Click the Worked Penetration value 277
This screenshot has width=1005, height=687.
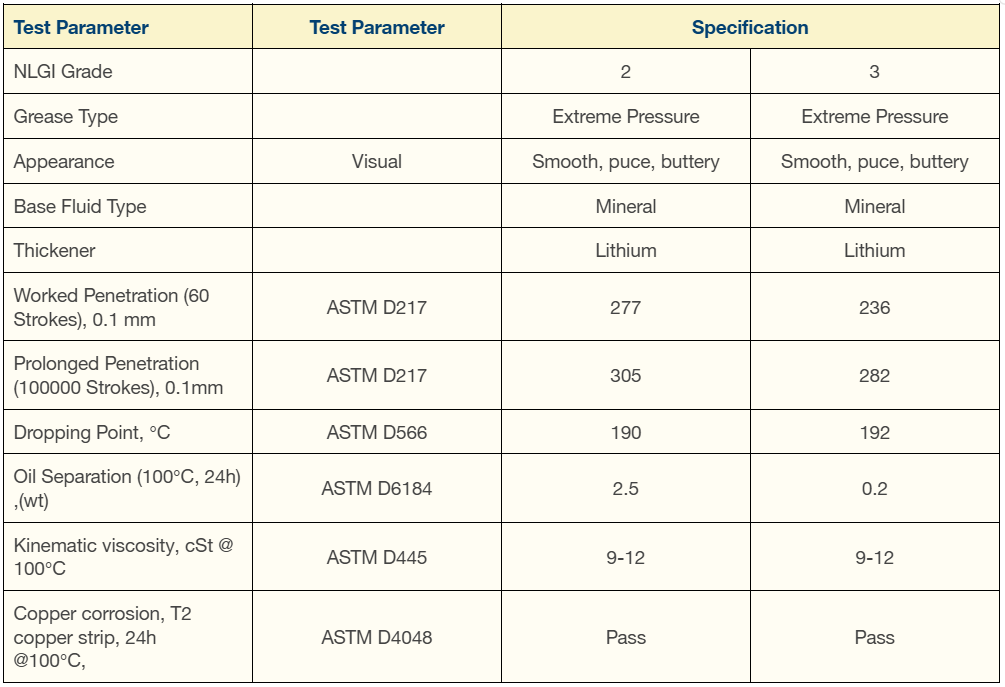(626, 308)
